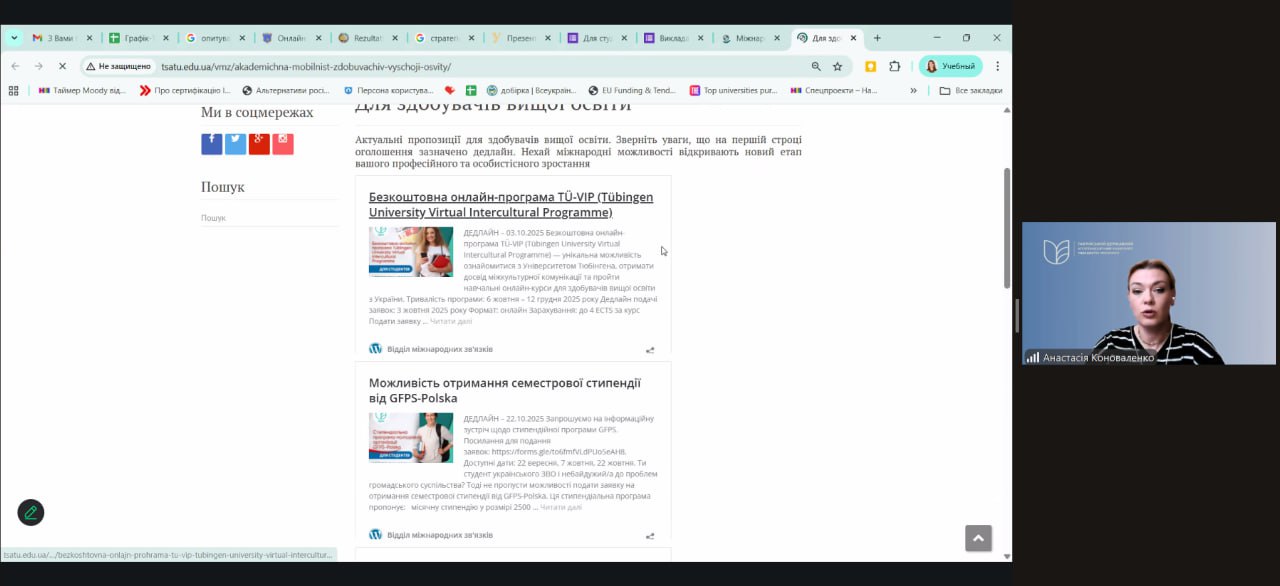Open the TÜ-VIP post thumbnail image
Screen dimensions: 1280x586
coord(411,252)
